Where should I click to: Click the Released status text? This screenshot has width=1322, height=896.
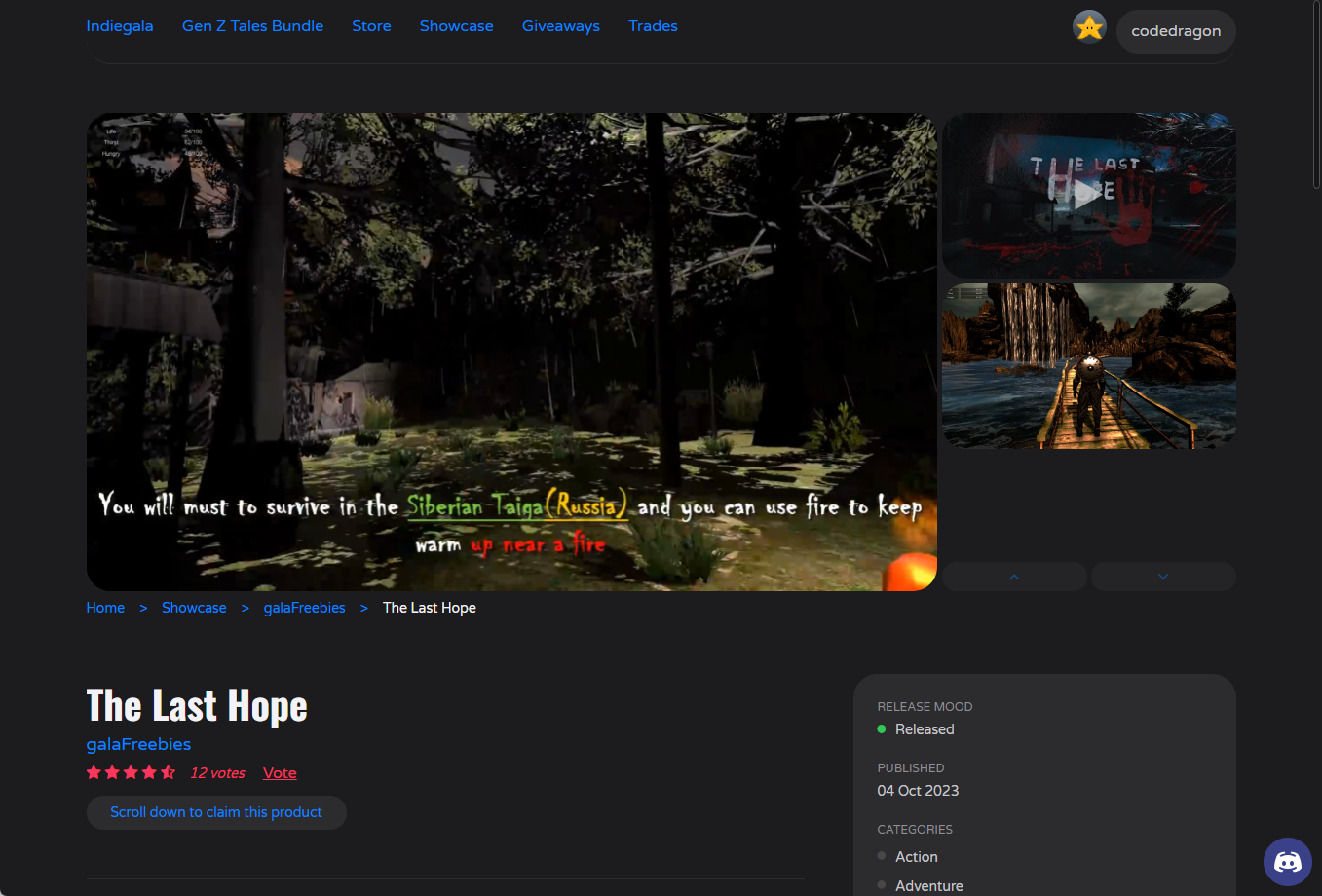tap(925, 729)
